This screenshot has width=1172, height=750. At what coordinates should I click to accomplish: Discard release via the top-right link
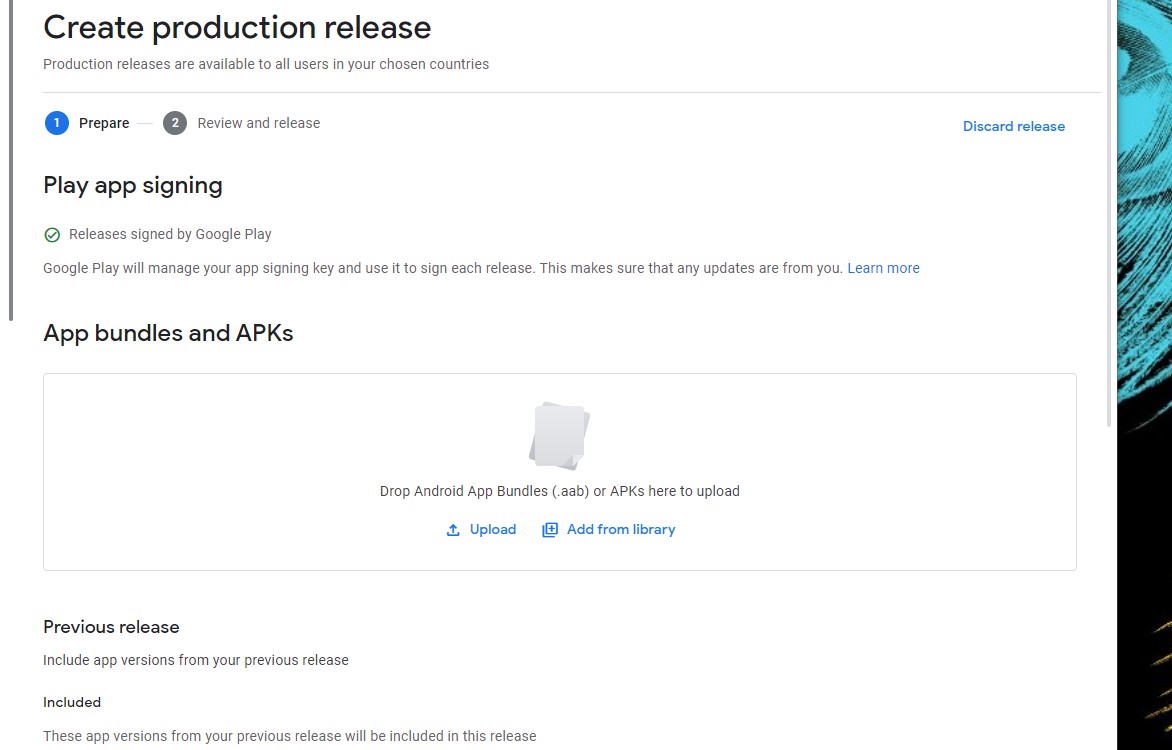[1013, 126]
